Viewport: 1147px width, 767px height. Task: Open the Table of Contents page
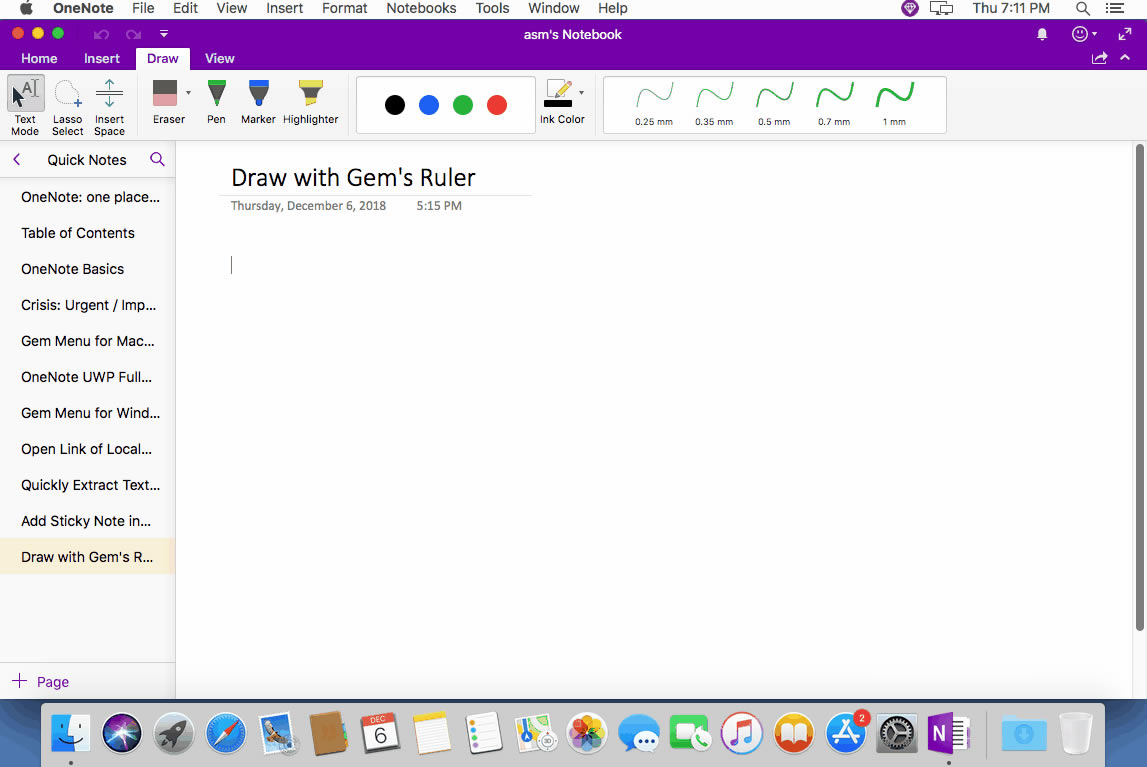[x=77, y=233]
